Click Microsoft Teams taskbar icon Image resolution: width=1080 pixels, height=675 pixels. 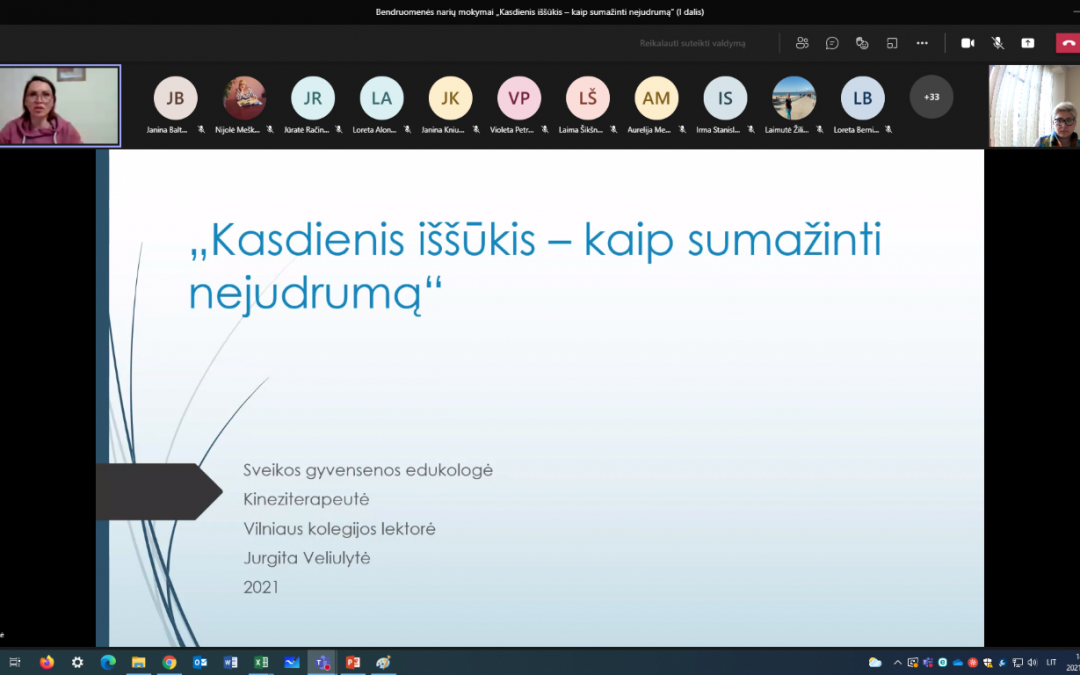[x=322, y=663]
